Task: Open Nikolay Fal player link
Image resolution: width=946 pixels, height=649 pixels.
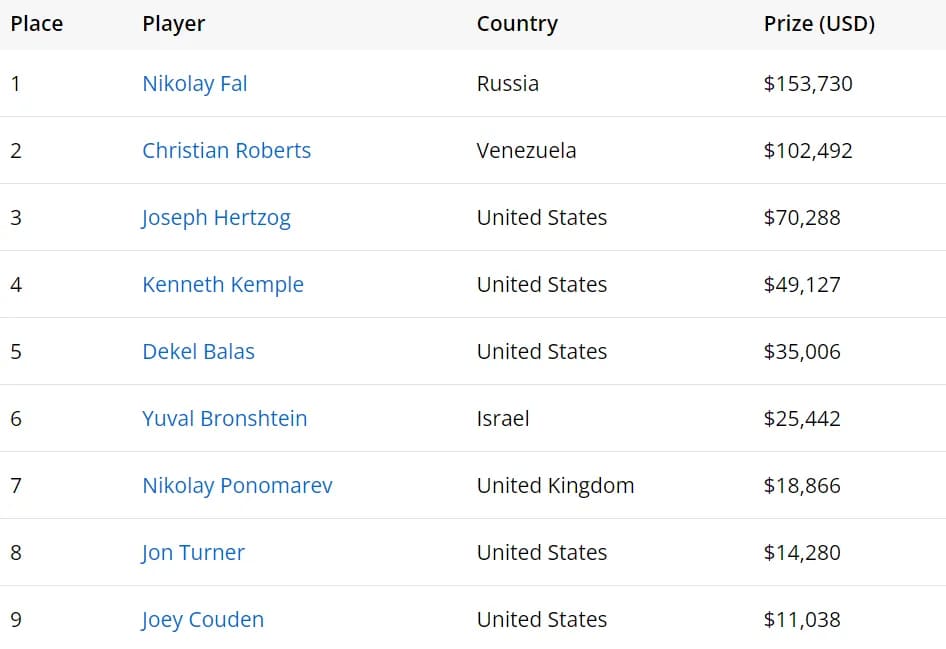Action: (x=195, y=84)
